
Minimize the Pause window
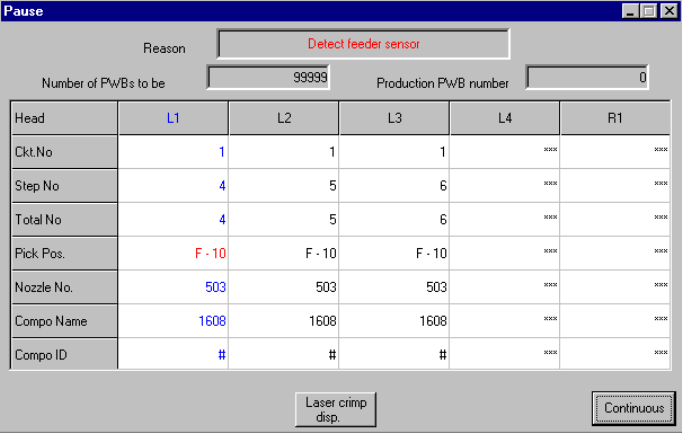[630, 11]
